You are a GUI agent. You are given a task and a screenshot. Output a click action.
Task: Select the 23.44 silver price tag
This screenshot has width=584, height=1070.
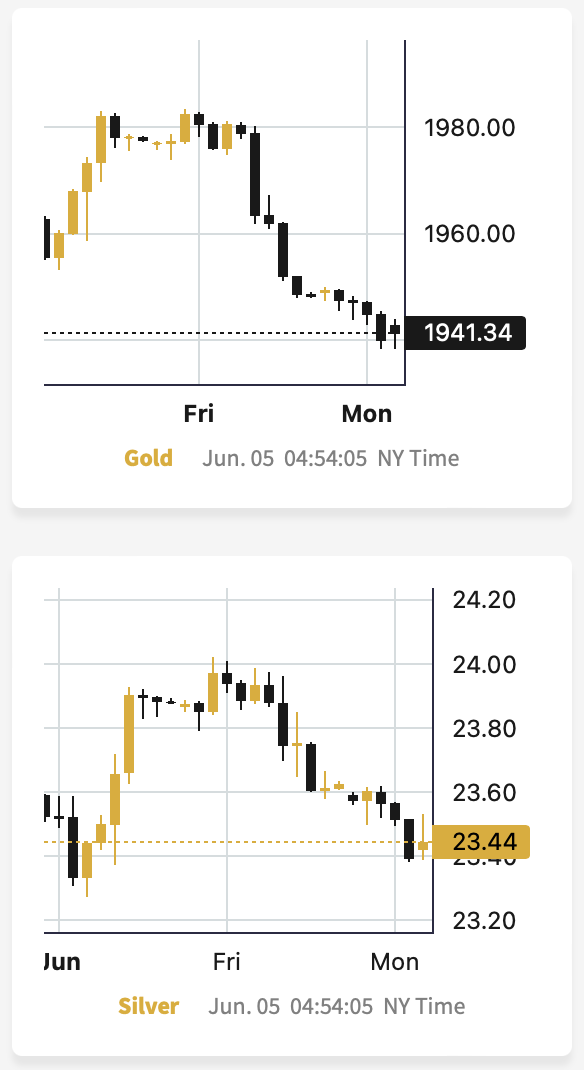coord(481,841)
